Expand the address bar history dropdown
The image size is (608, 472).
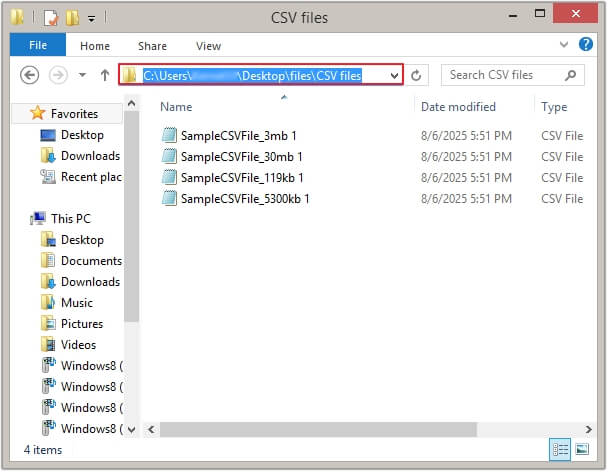[394, 76]
